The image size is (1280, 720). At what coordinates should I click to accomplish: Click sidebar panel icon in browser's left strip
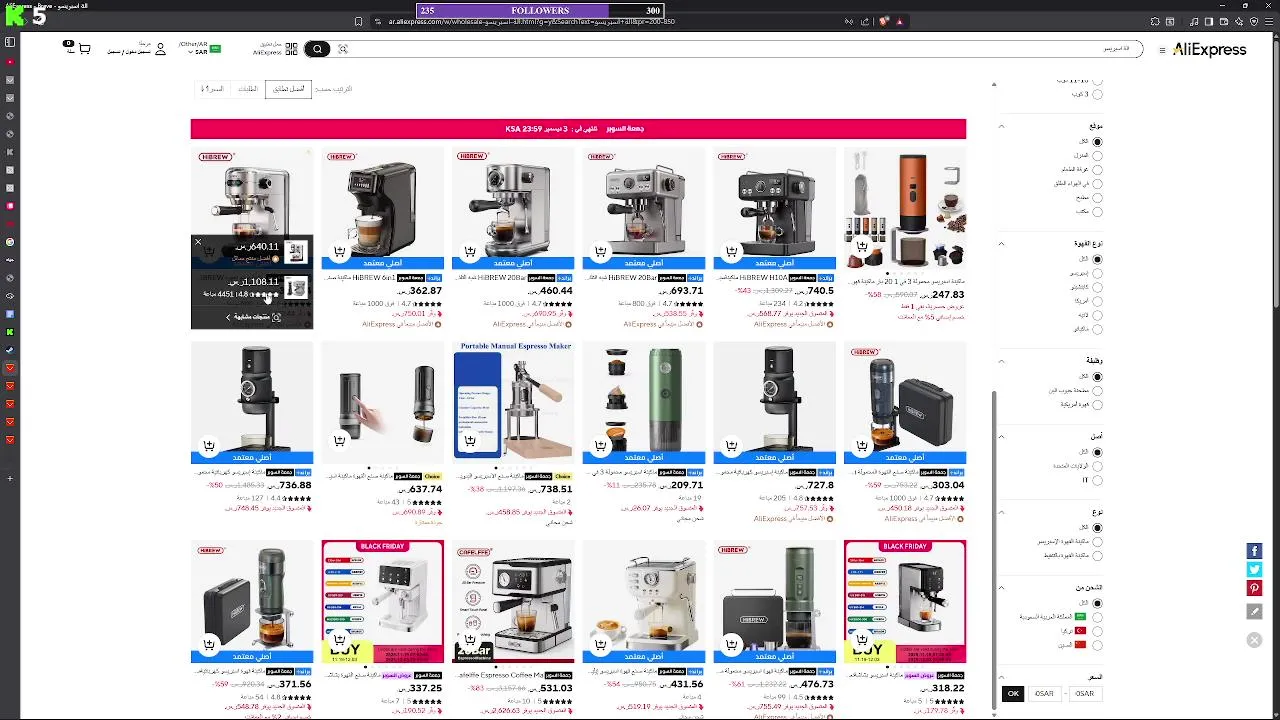coord(10,42)
